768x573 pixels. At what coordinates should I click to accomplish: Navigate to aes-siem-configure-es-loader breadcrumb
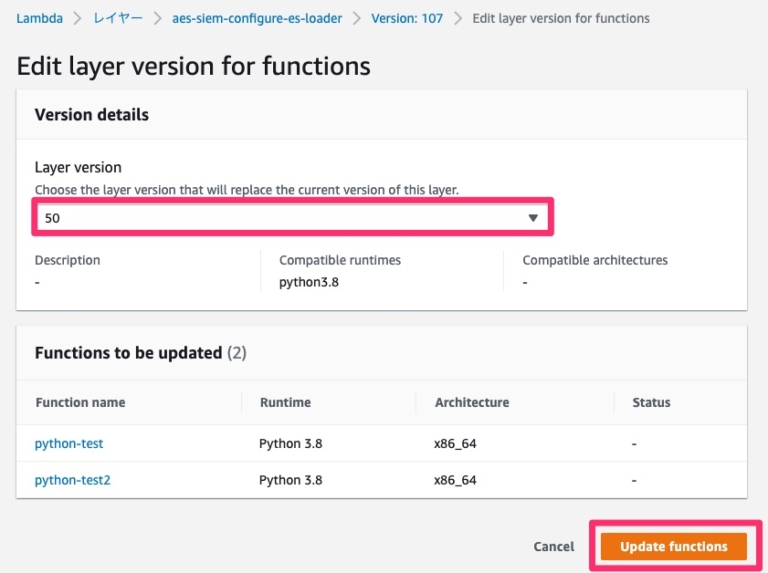(x=256, y=18)
